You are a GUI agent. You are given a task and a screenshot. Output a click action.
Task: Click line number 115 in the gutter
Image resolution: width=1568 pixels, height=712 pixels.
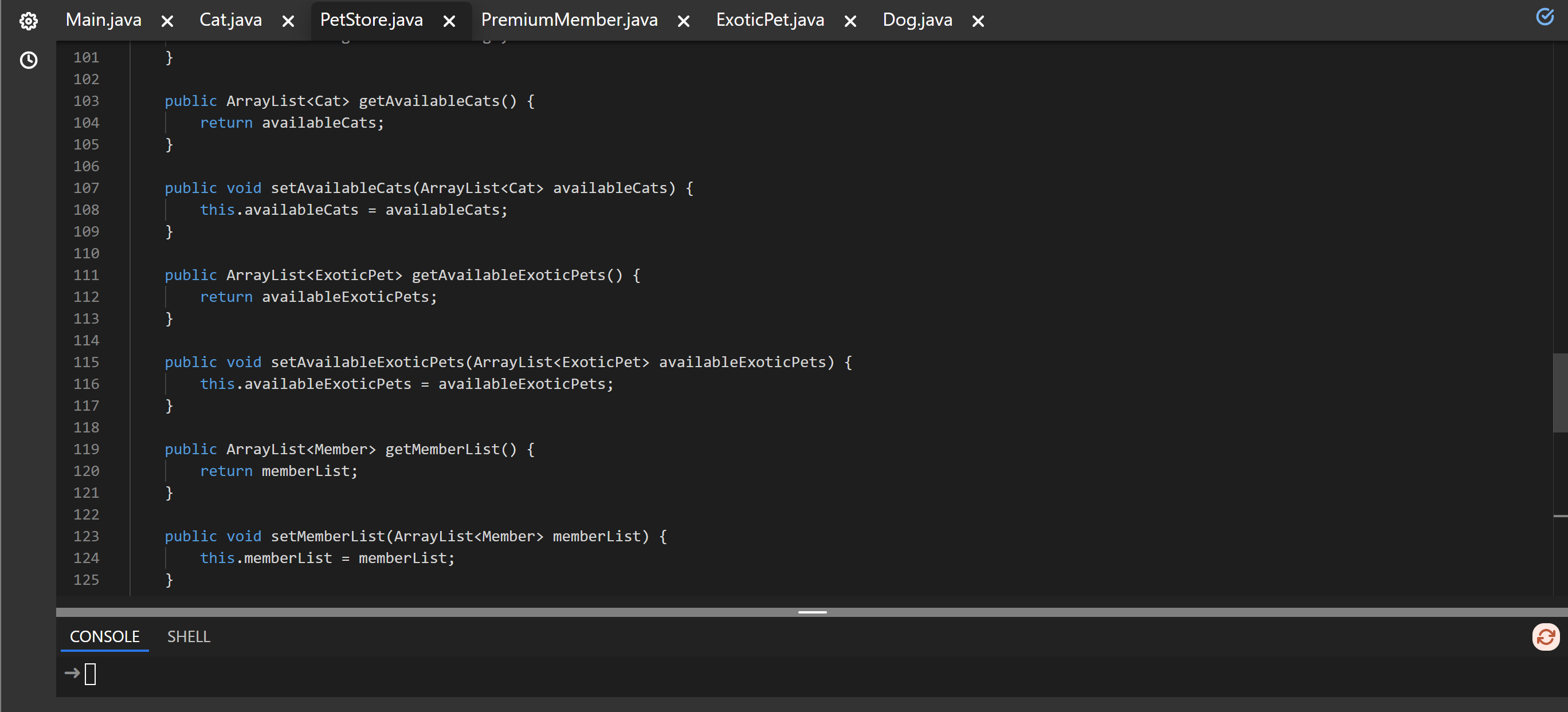[86, 362]
